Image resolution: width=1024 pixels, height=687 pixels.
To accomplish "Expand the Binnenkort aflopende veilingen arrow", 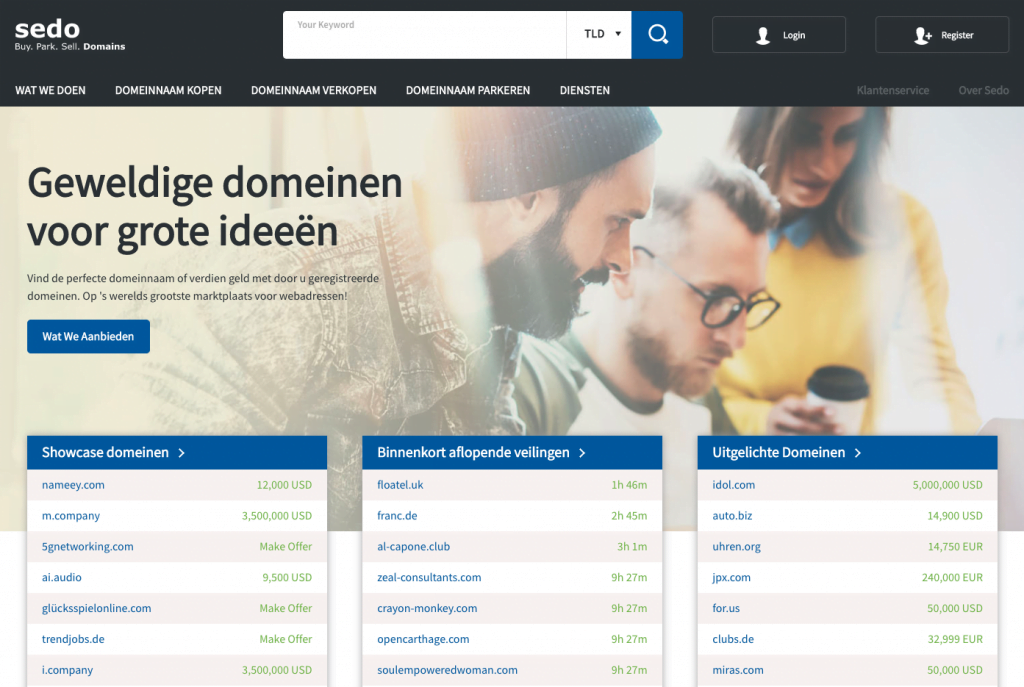I will (x=583, y=452).
